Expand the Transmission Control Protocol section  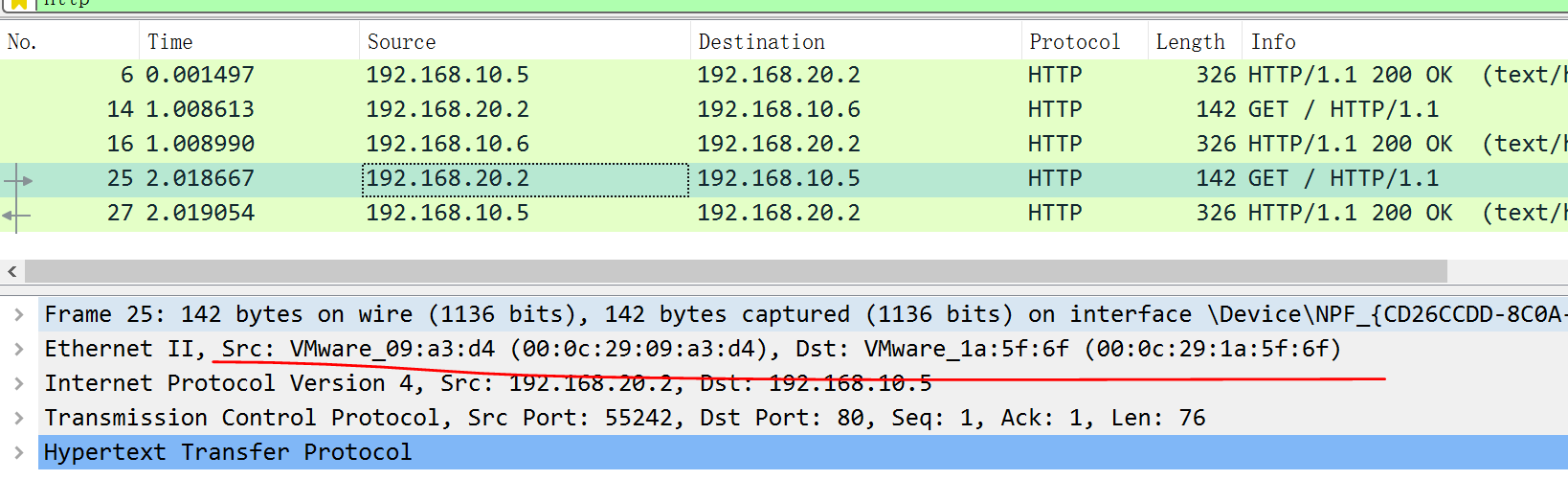coord(19,418)
